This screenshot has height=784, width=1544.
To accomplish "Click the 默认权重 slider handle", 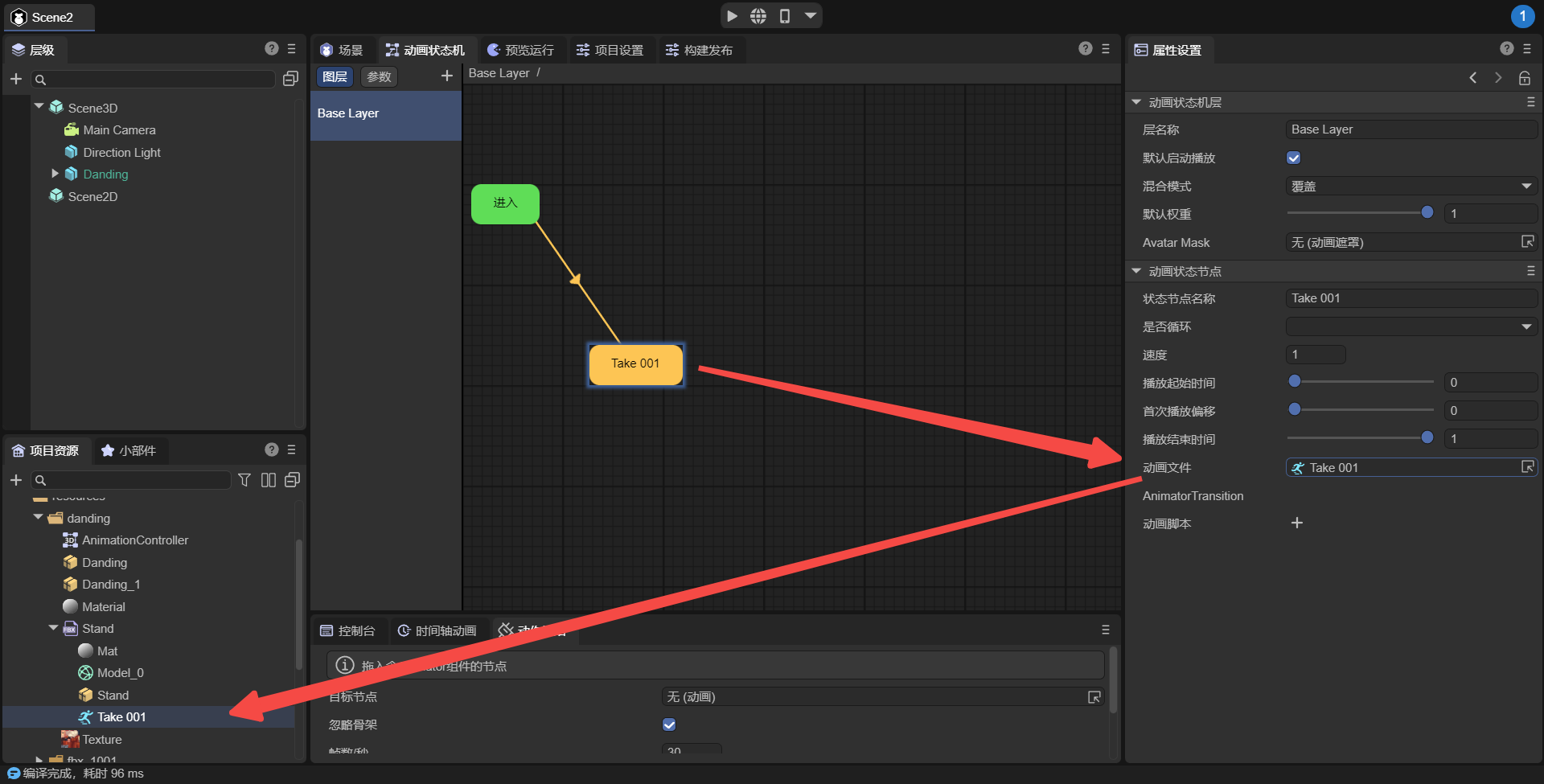I will 1427,213.
